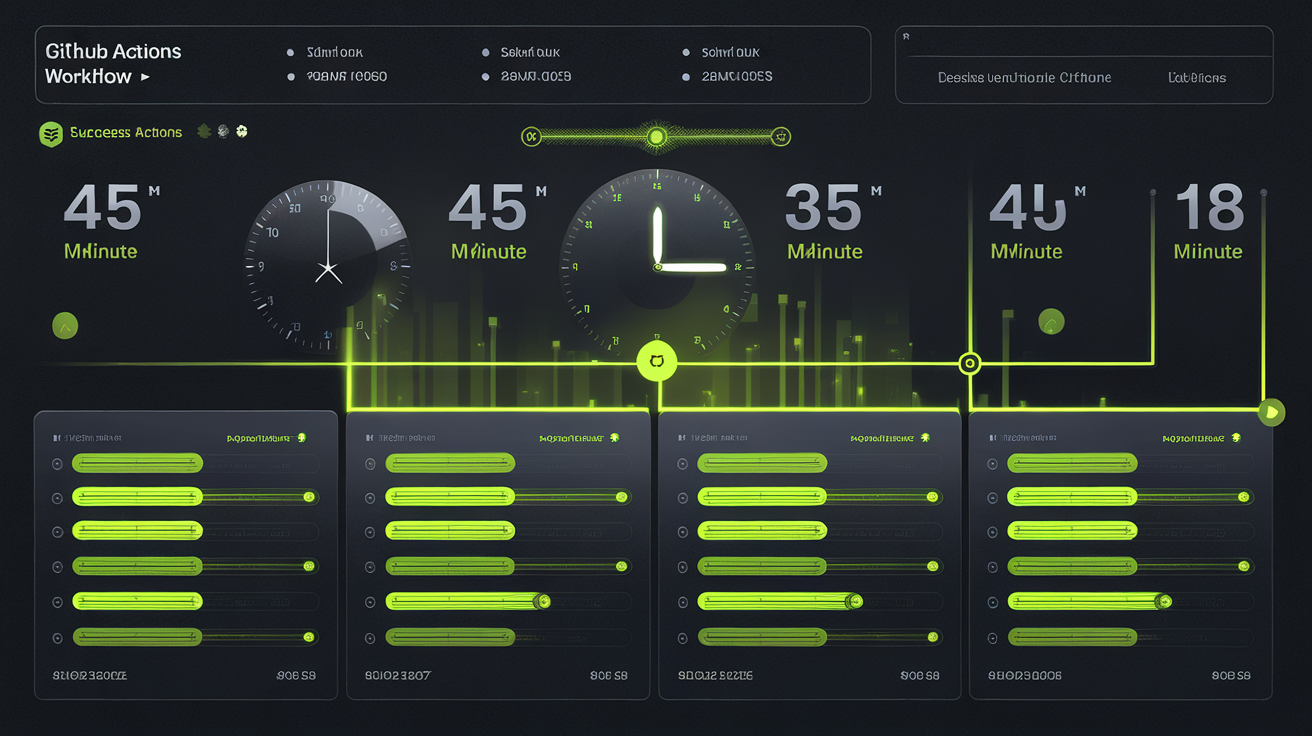Select the third row radio in the fourth panel

[993, 532]
